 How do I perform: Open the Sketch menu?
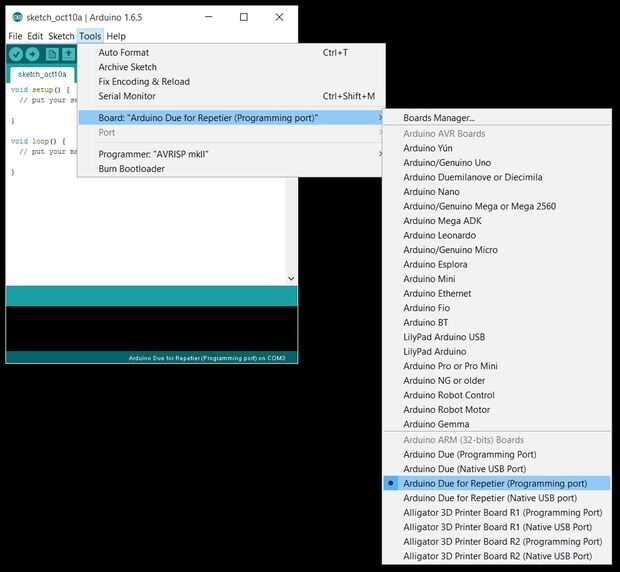61,36
